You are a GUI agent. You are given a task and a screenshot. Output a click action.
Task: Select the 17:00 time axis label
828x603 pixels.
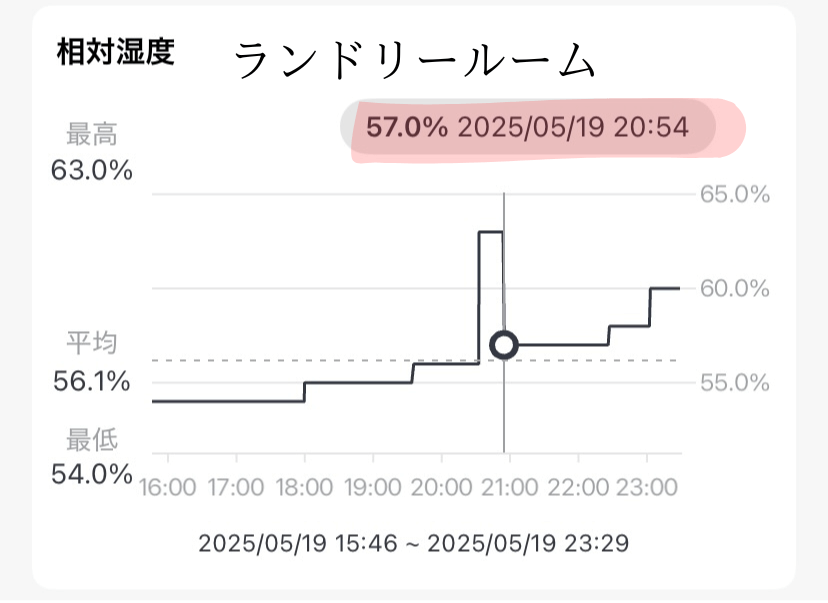(236, 487)
